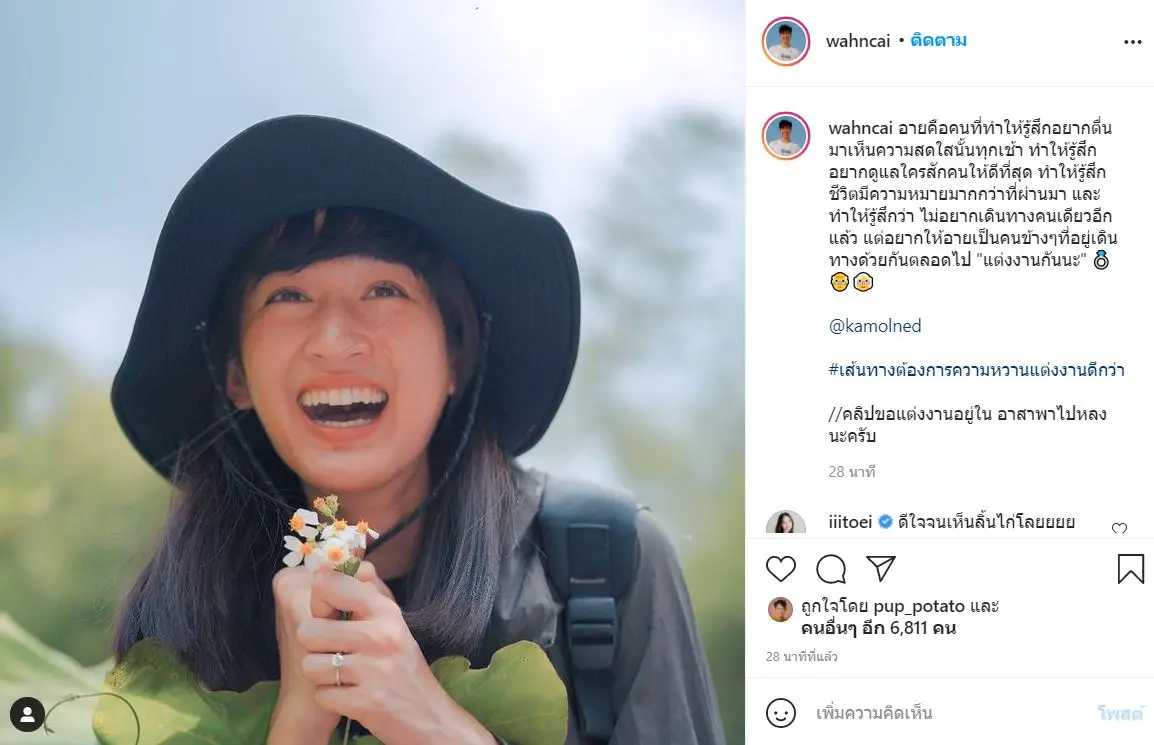Screen dimensions: 1154x745
Task: Open comments with the speech bubble icon
Action: pos(831,569)
